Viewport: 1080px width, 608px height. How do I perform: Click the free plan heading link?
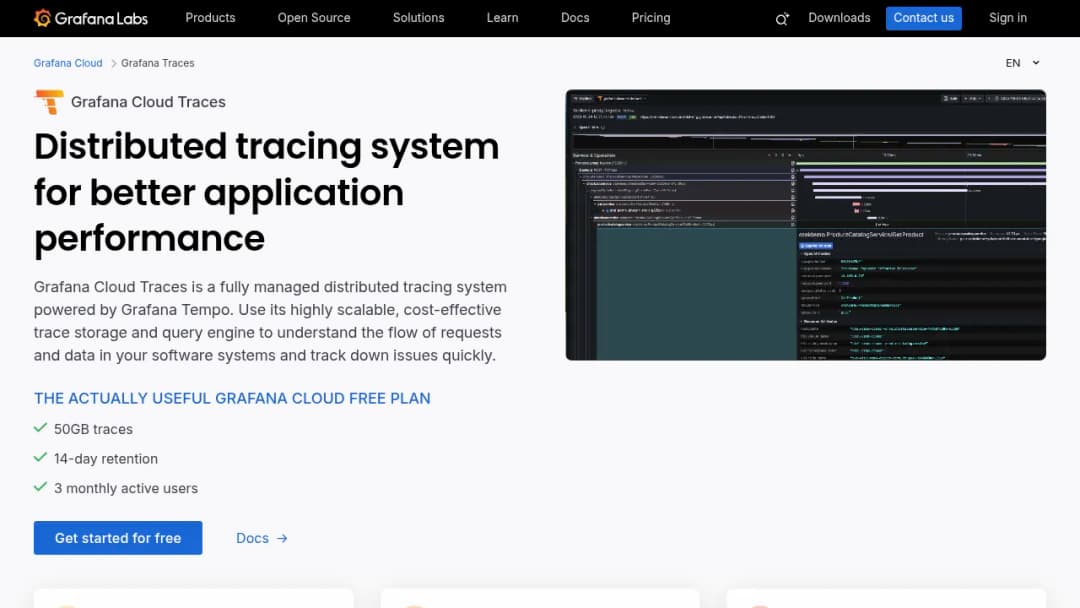232,398
